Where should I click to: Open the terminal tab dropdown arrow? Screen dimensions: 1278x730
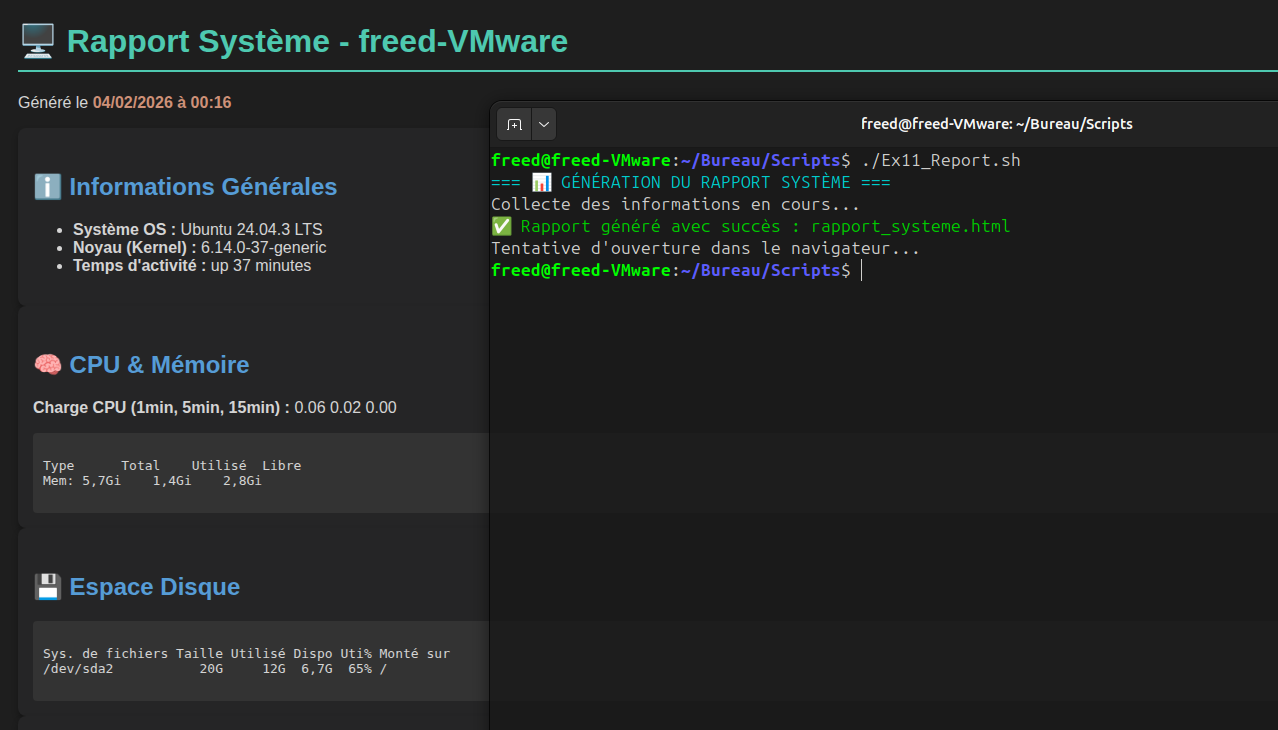coord(544,124)
